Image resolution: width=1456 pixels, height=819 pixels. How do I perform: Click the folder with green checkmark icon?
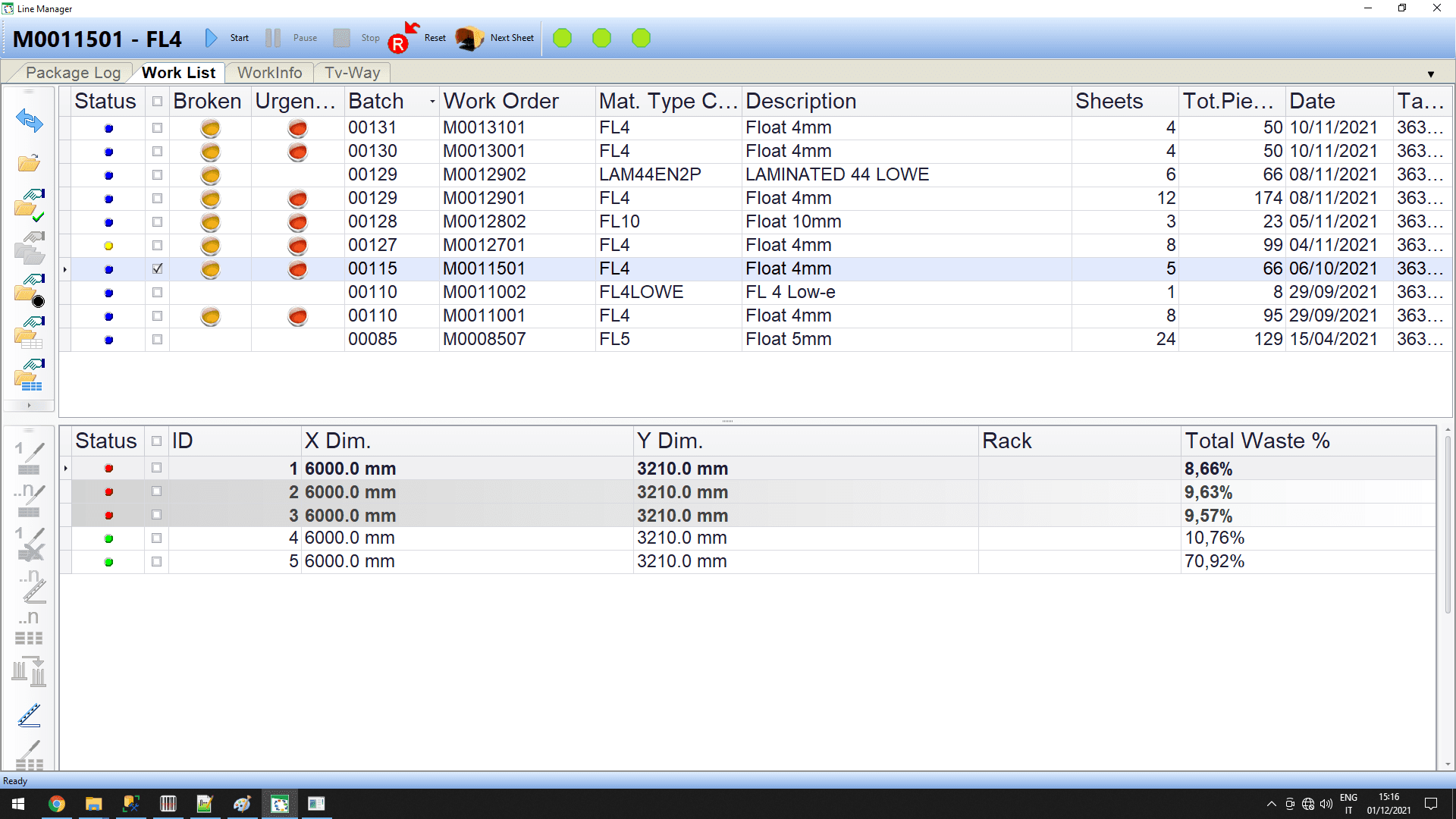[30, 206]
